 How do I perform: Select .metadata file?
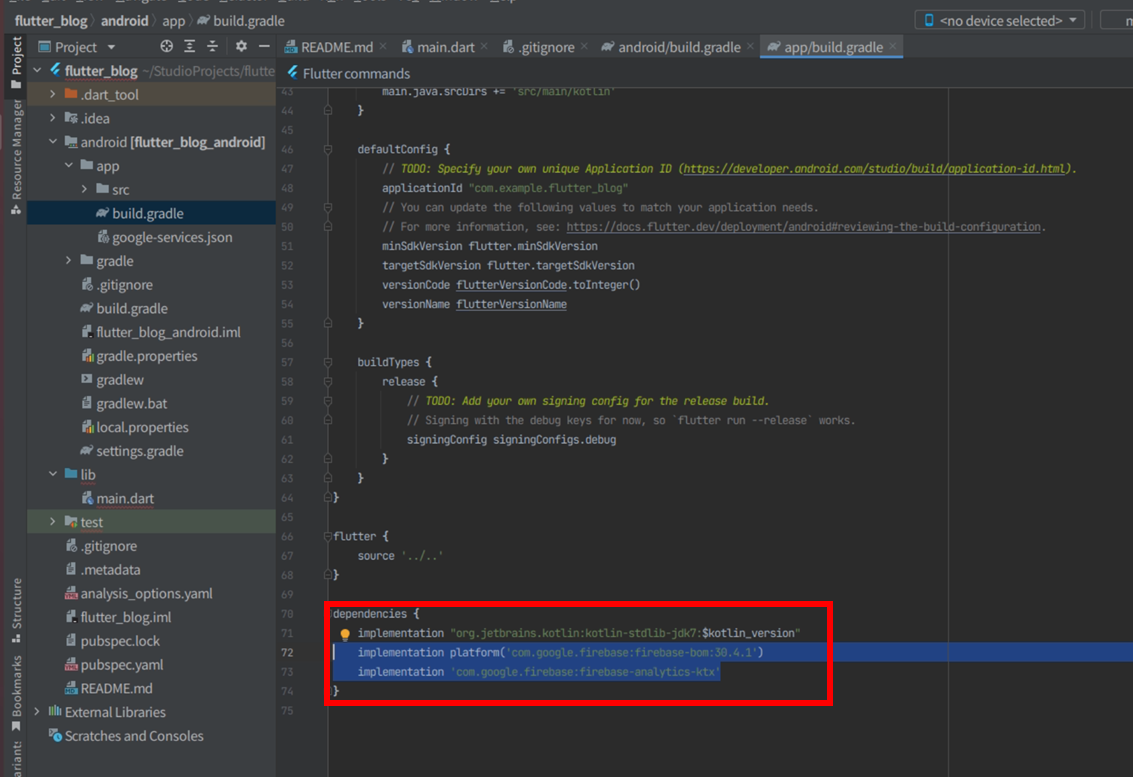103,570
